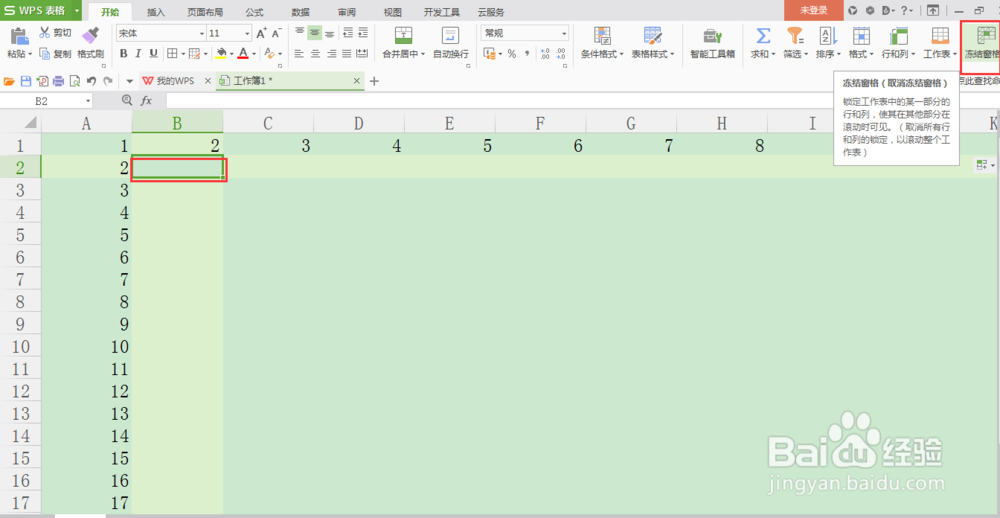Image resolution: width=1000 pixels, height=518 pixels.
Task: Expand the Conditional Formatting (条件格式) dropdown
Action: pos(621,55)
